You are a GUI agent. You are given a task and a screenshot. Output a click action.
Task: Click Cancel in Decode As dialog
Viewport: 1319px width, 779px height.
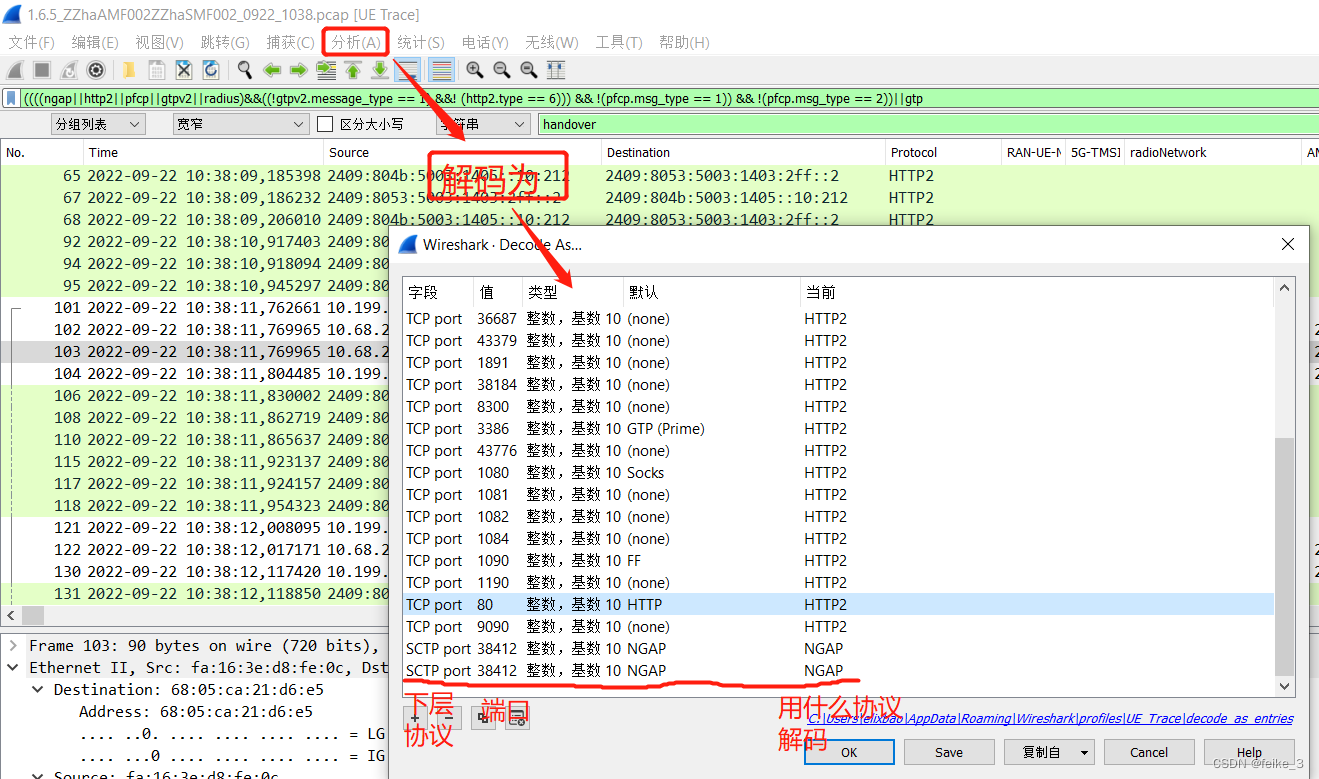tap(1149, 752)
